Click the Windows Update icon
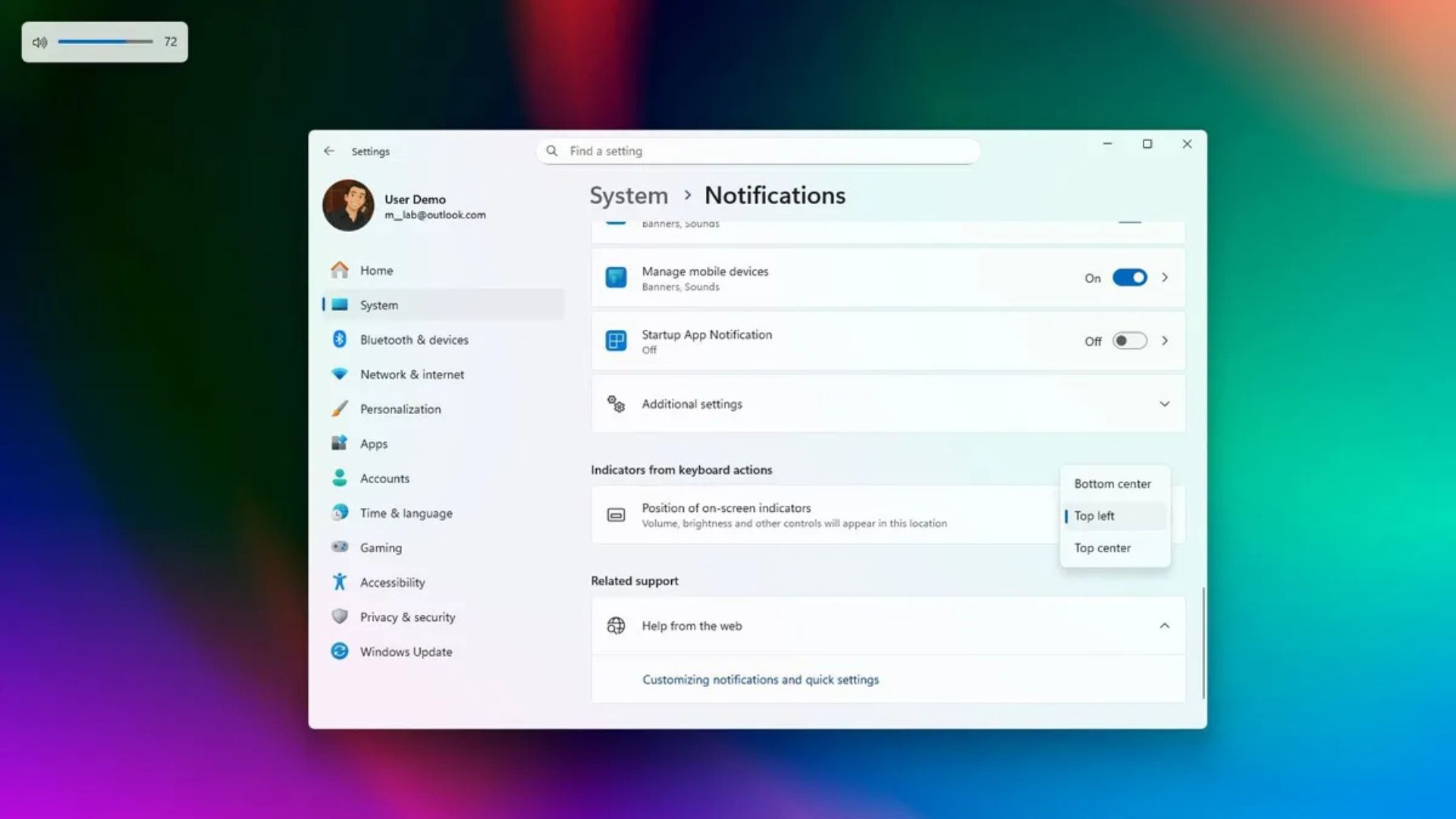Image resolution: width=1456 pixels, height=819 pixels. 340,651
